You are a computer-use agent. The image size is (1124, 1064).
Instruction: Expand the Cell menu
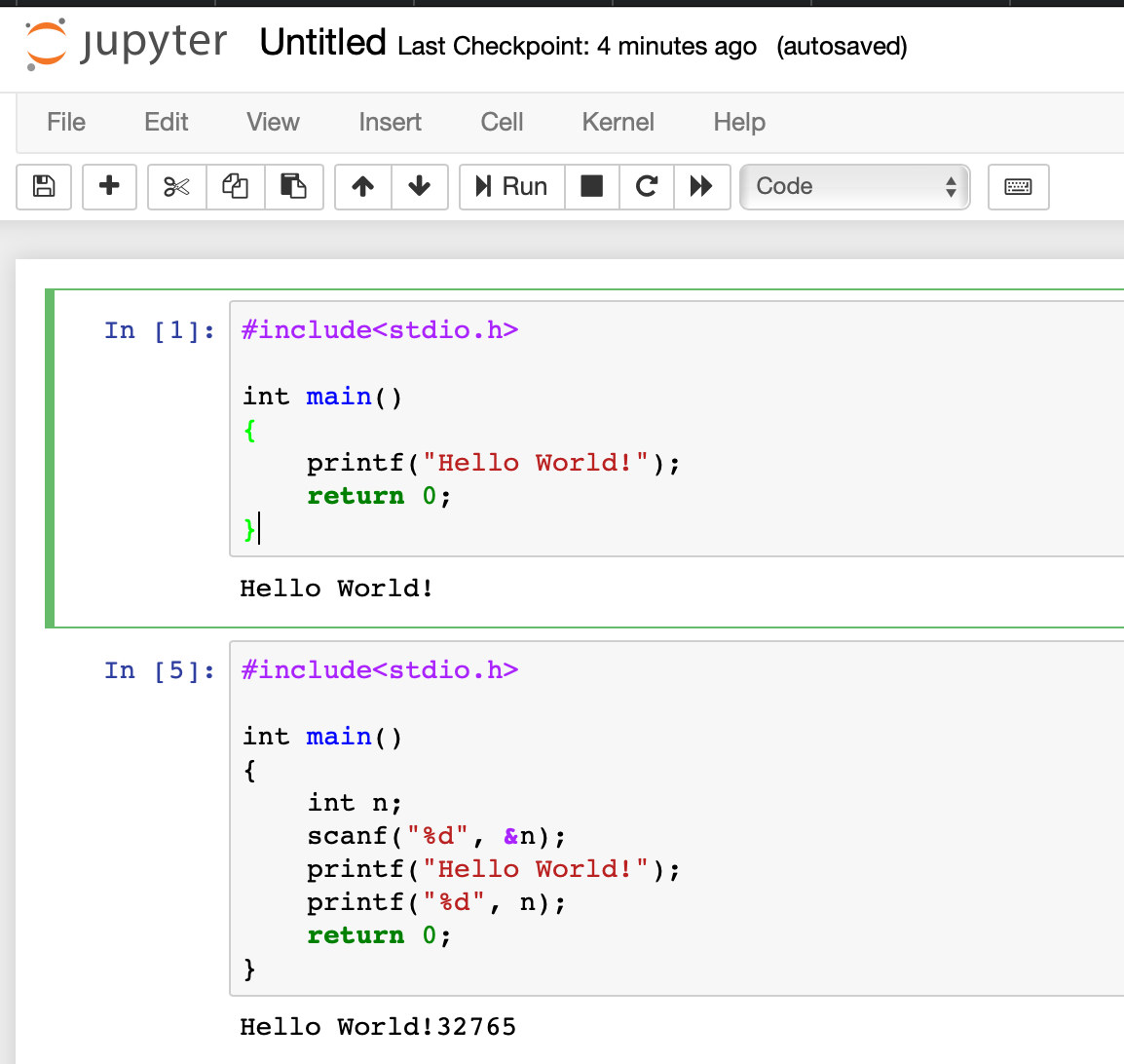(x=502, y=122)
